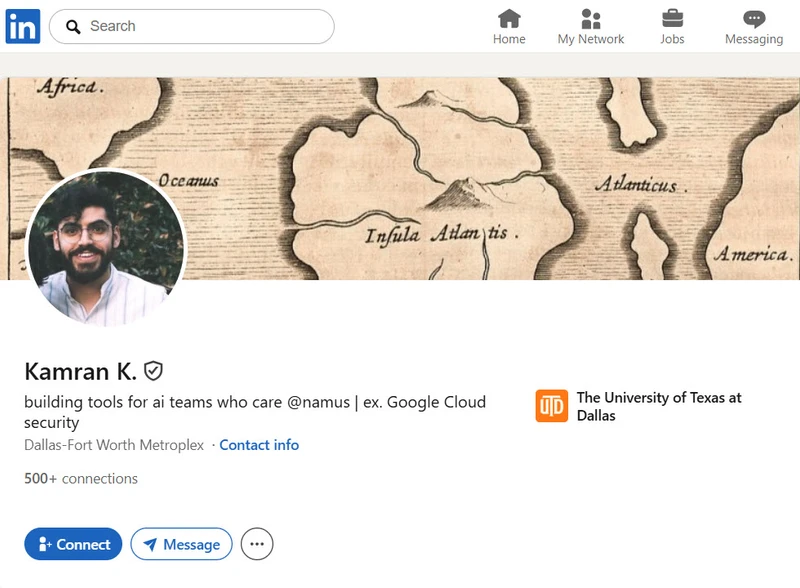
Task: Open the More options ellipsis menu
Action: click(x=258, y=543)
